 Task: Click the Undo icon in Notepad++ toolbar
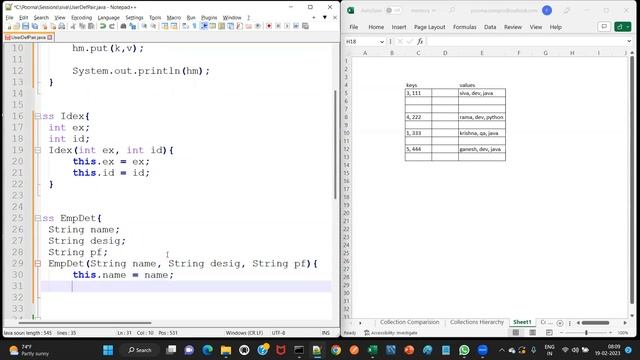[102, 26]
